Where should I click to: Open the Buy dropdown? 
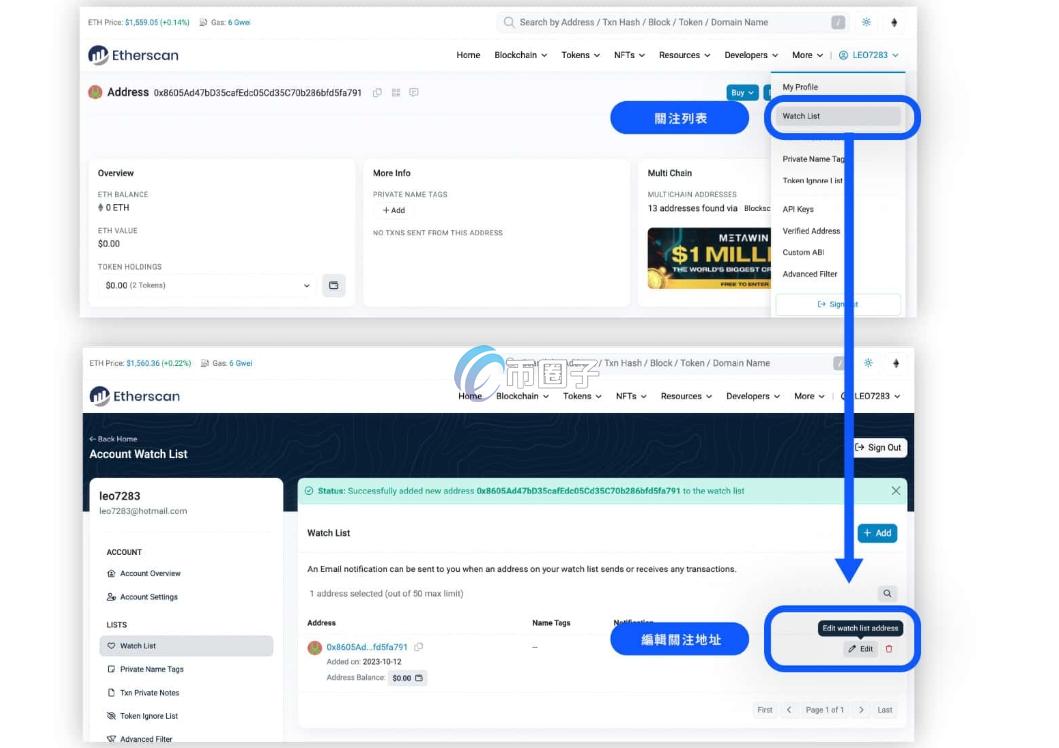(742, 93)
